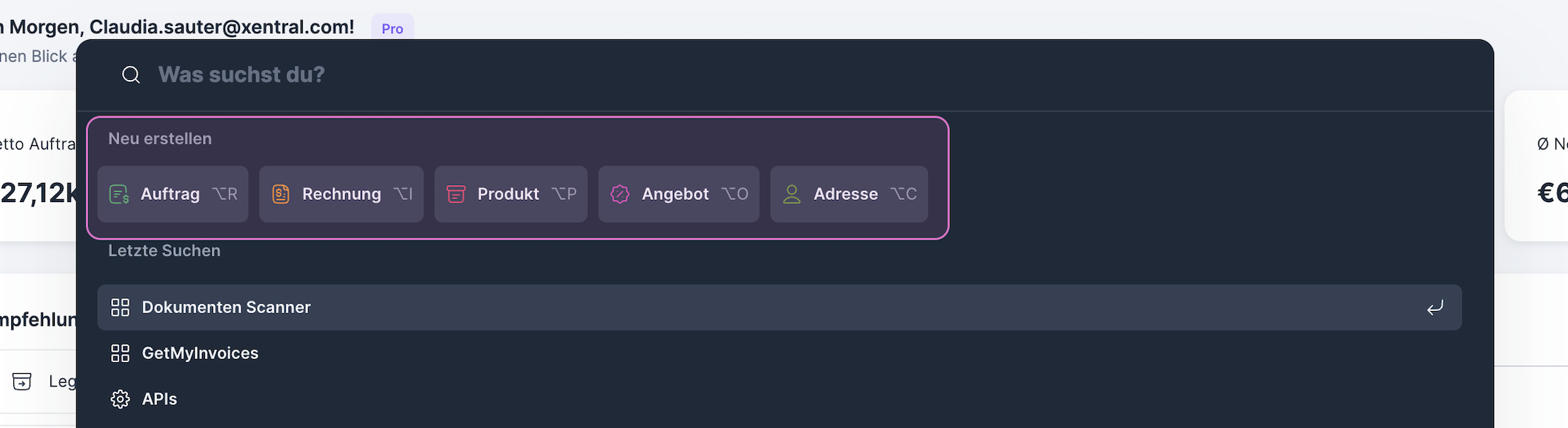Add a new Adresse

848,194
